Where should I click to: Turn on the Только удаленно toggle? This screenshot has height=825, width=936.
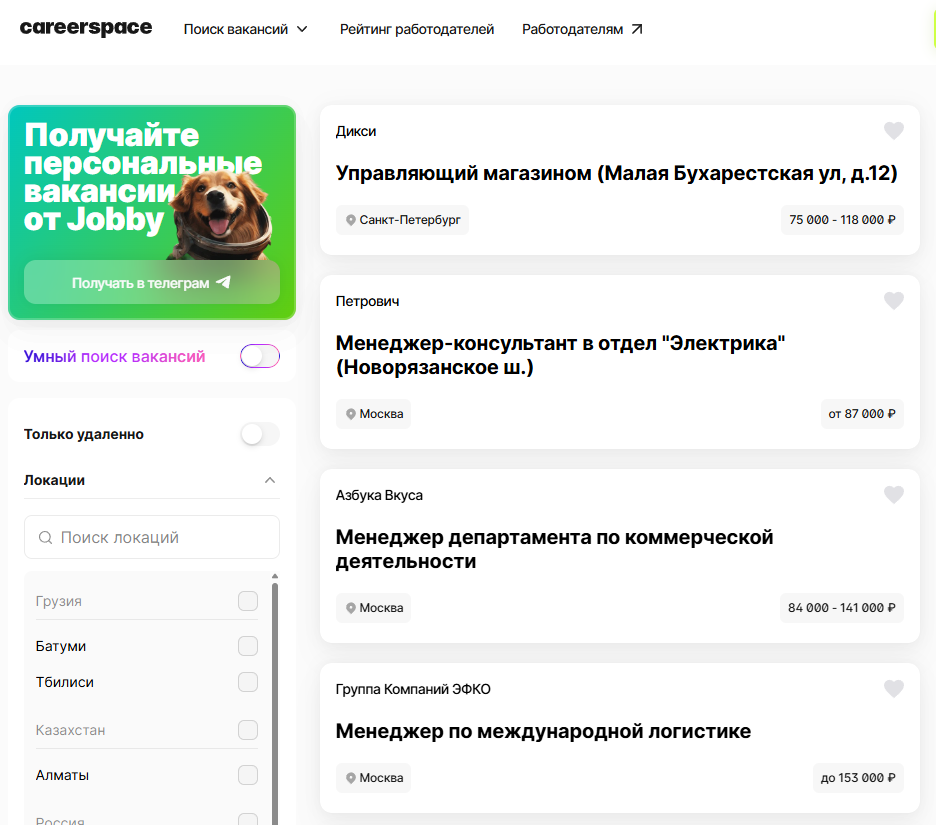pyautogui.click(x=260, y=434)
